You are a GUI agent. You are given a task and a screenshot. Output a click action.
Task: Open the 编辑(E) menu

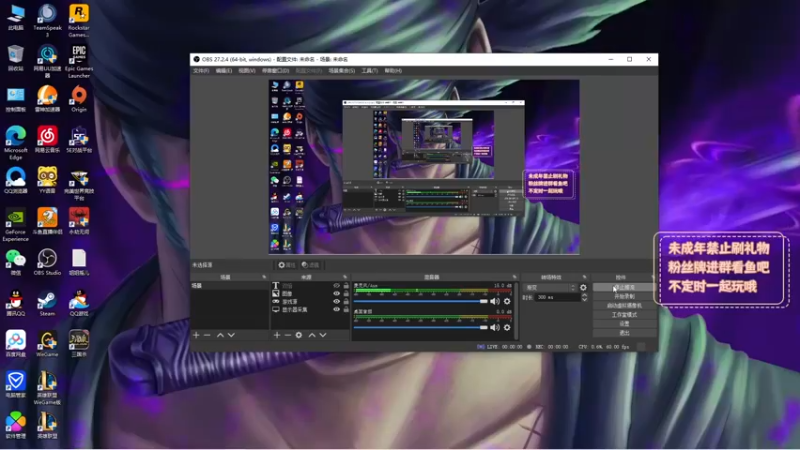223,70
